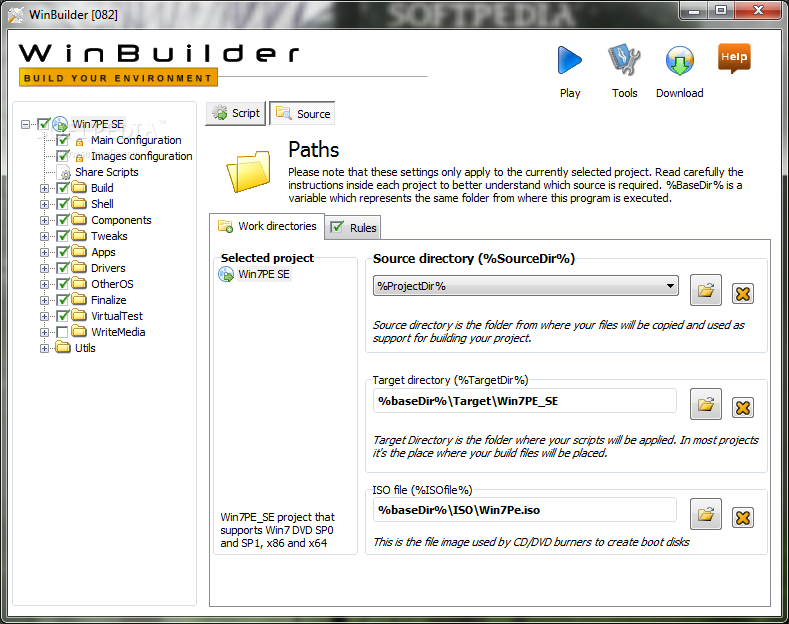
Task: Click the VirtualTest folder icon
Action: (78, 316)
